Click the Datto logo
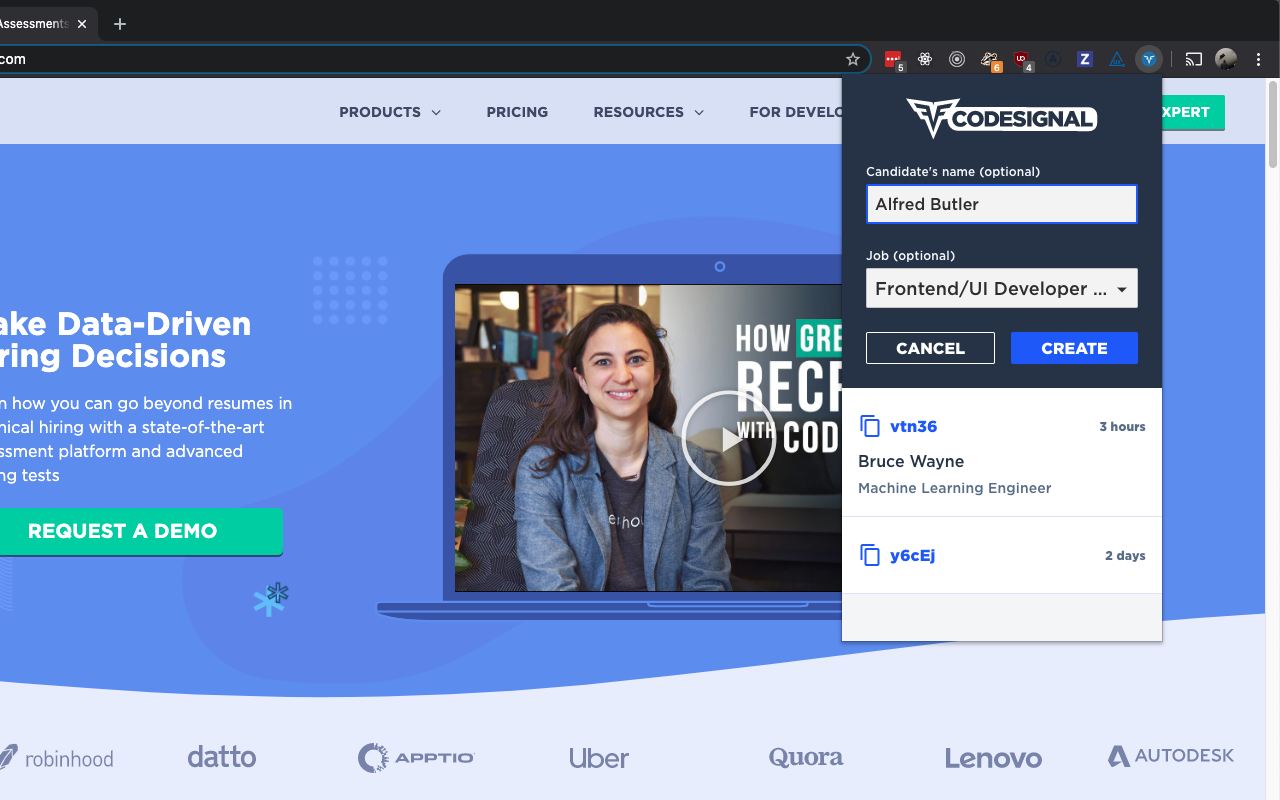Screen dimensions: 1280x800 (x=222, y=756)
